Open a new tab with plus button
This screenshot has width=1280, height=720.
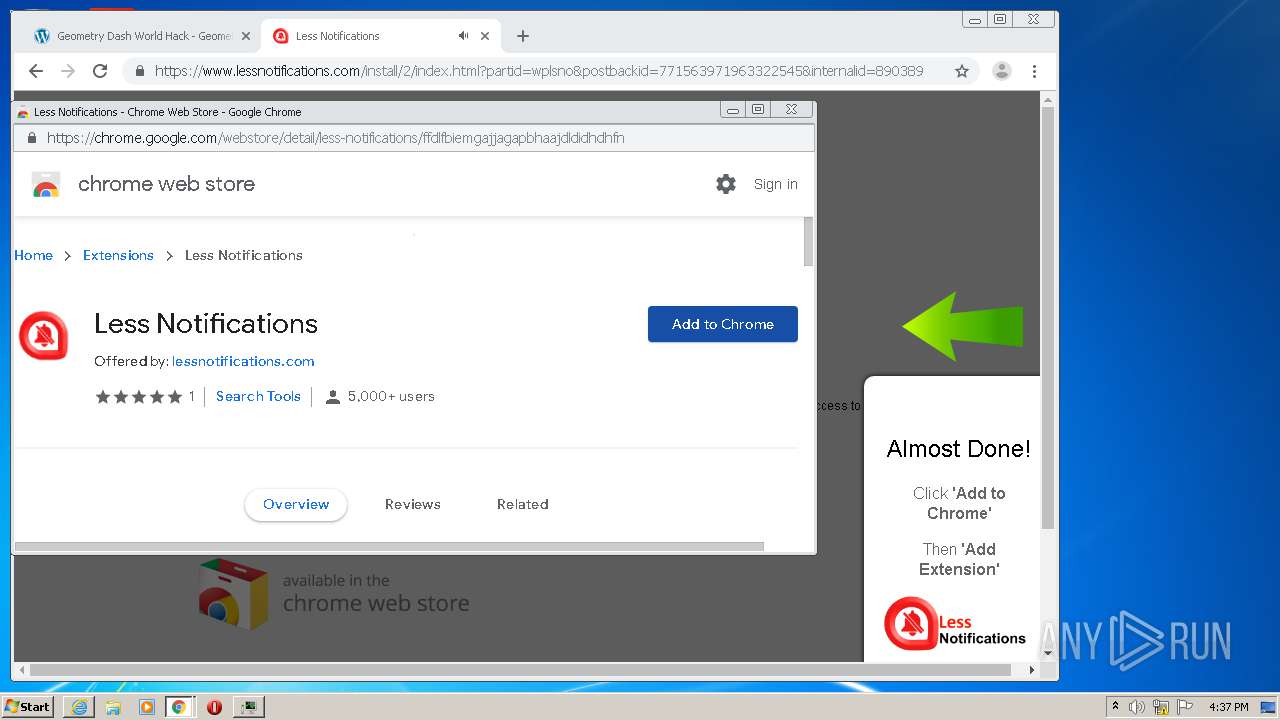(x=523, y=36)
